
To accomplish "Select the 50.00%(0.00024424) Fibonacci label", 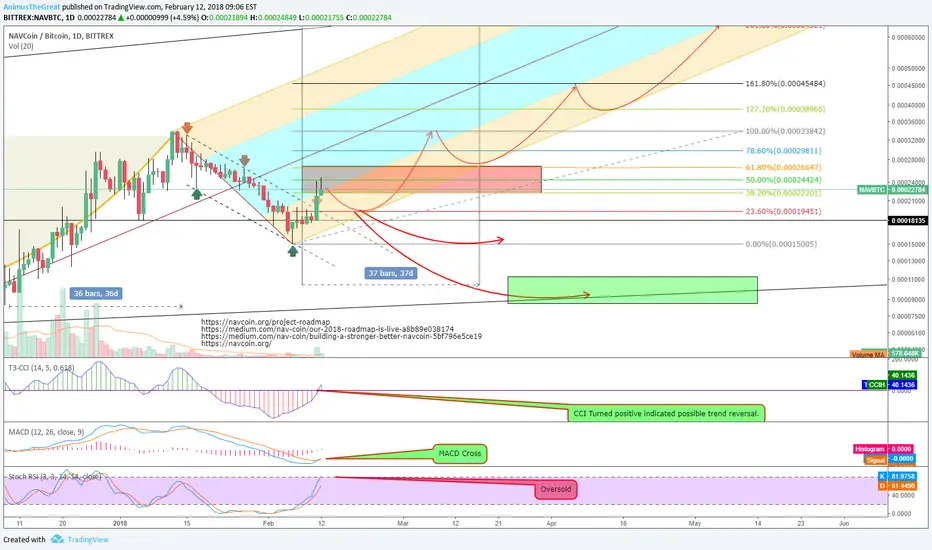I will (x=783, y=180).
